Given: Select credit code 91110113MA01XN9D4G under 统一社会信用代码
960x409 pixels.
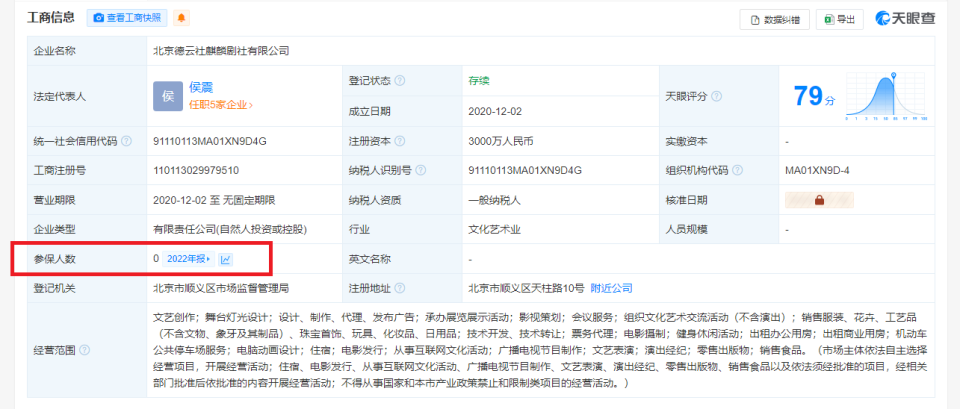Looking at the screenshot, I should [210, 141].
